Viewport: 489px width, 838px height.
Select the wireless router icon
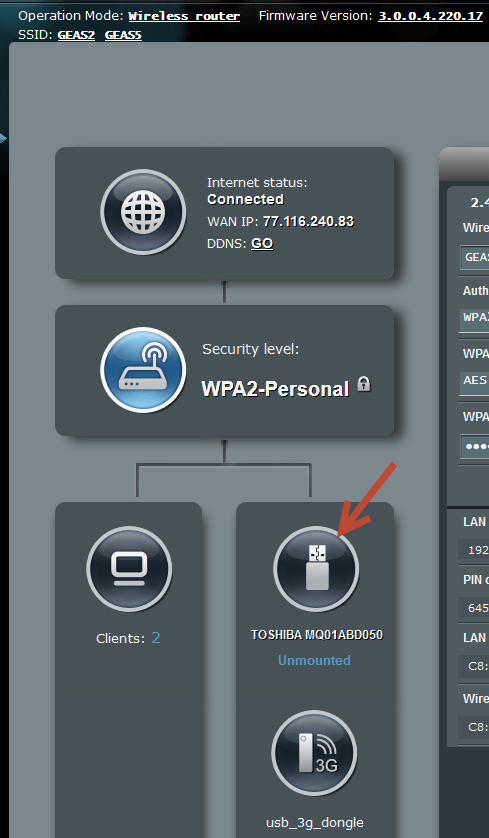tap(143, 370)
